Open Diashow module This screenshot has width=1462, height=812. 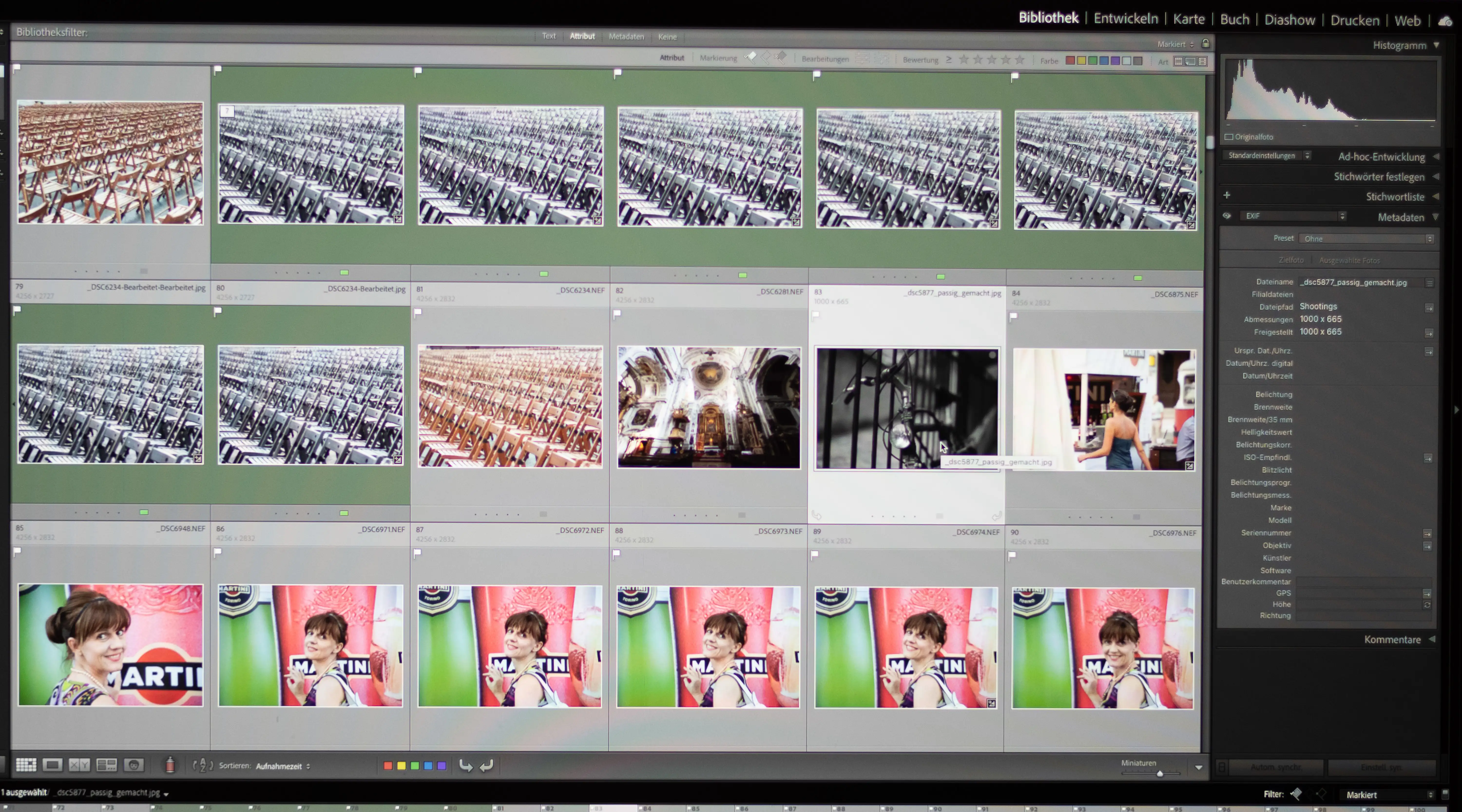click(x=1289, y=20)
